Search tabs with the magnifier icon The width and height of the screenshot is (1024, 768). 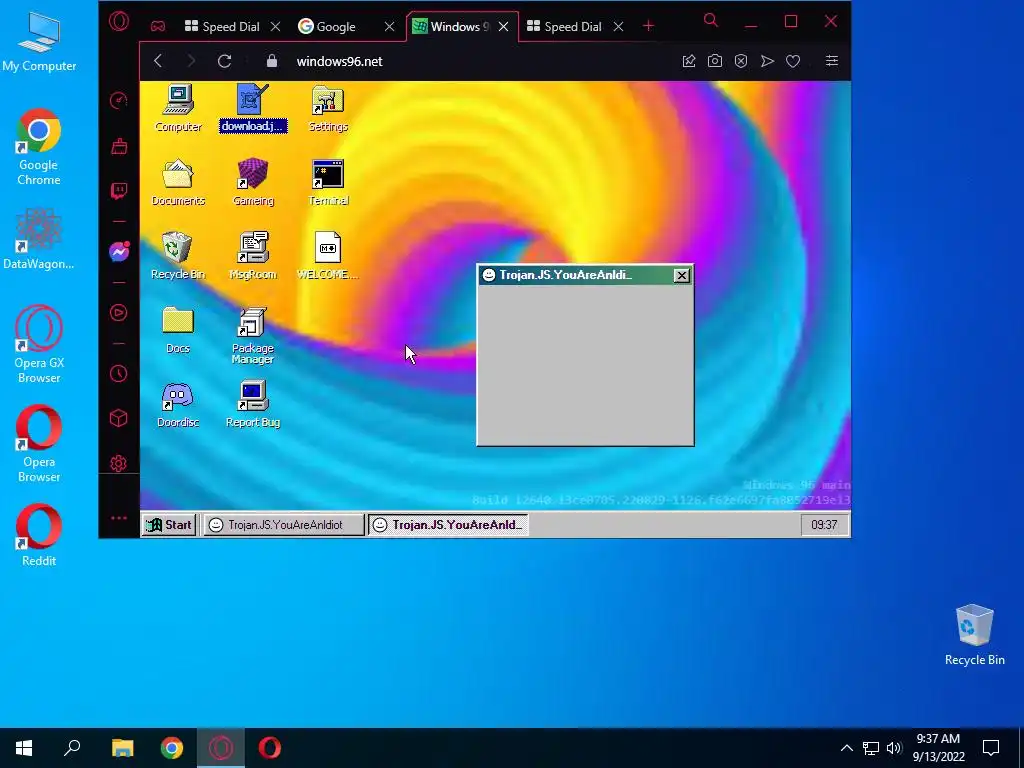[x=711, y=21]
